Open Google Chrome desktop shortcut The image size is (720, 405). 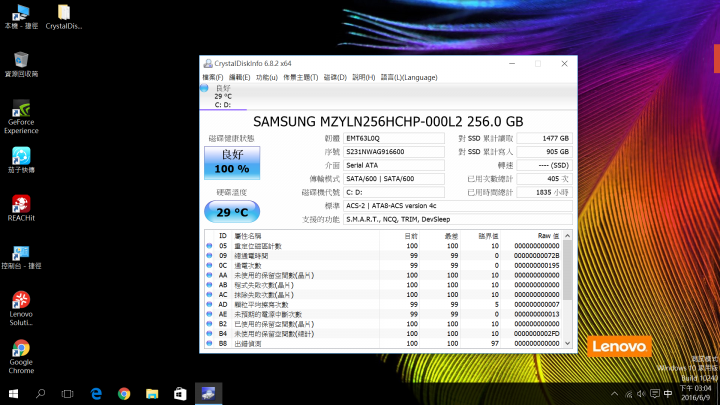pos(21,357)
